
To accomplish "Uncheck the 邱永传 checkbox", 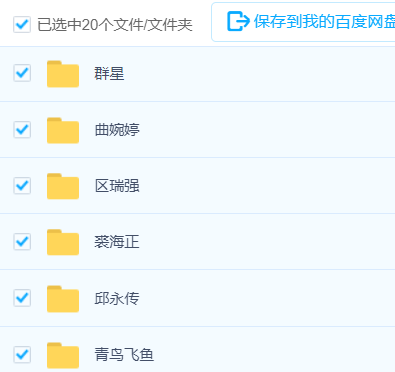I will tap(22, 298).
